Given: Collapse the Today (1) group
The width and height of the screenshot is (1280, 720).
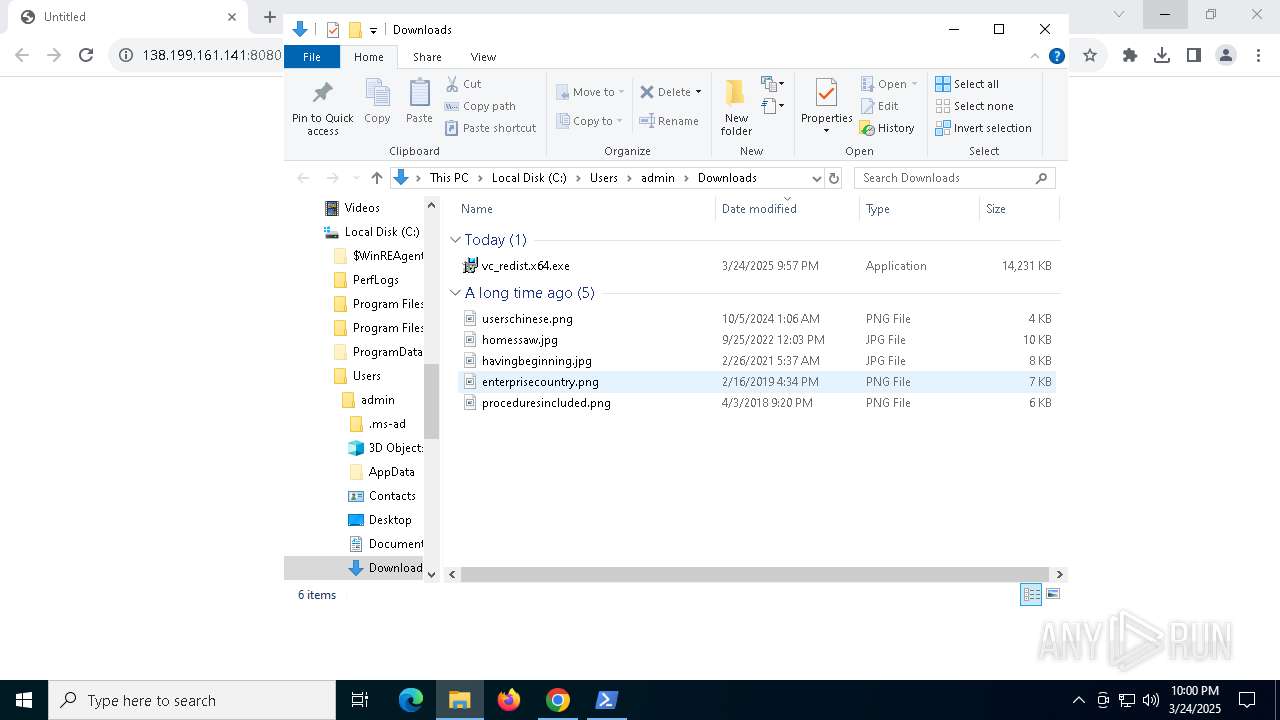Looking at the screenshot, I should click(x=456, y=240).
